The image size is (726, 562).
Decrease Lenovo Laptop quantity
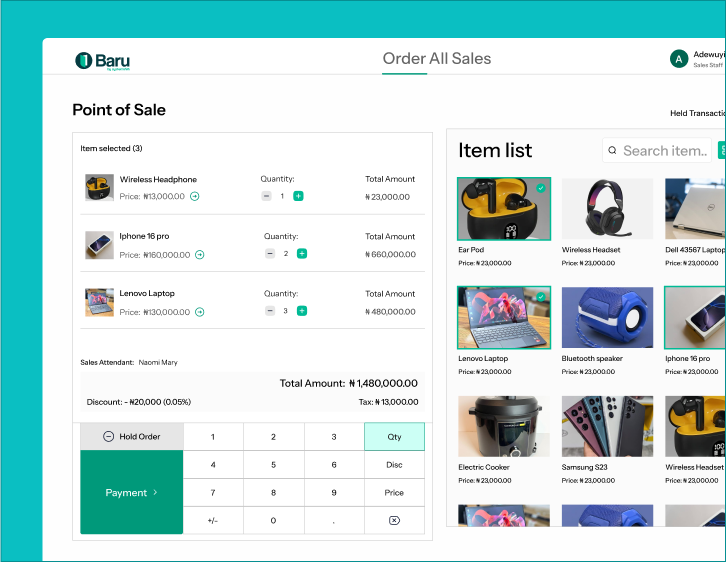[270, 311]
